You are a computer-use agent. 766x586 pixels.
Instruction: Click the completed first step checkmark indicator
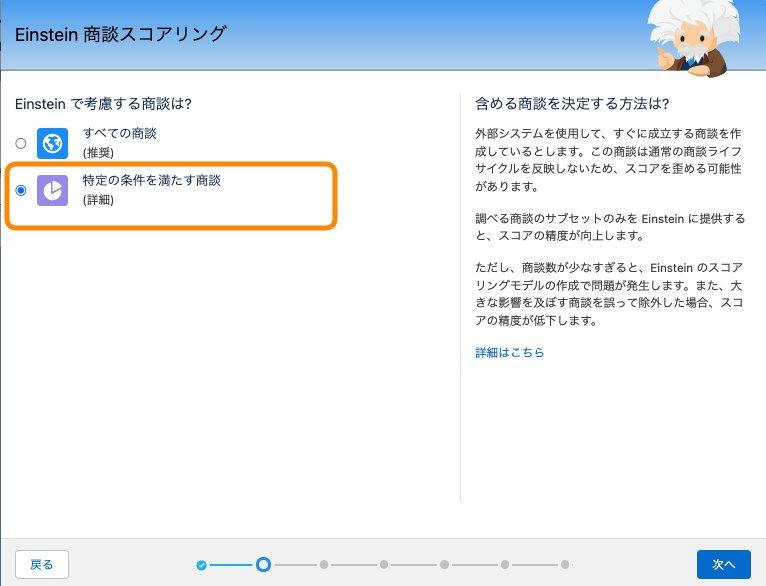(201, 565)
